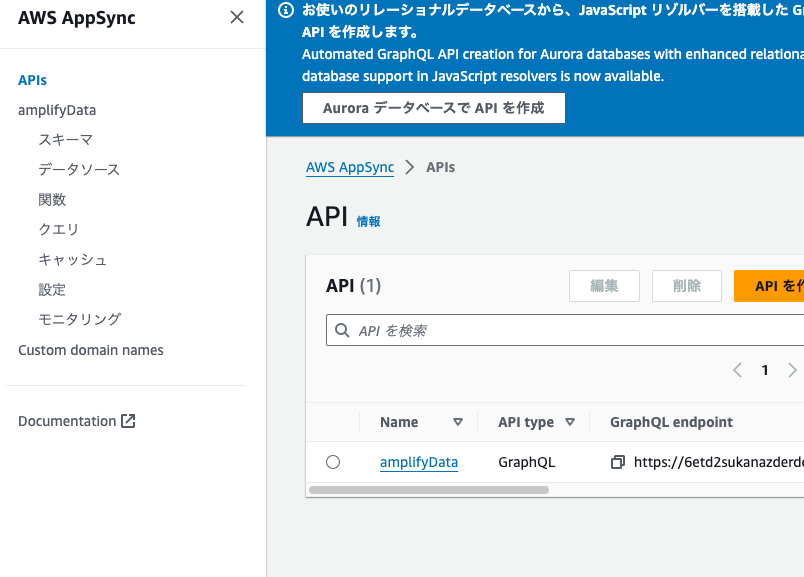The width and height of the screenshot is (804, 577).
Task: Copy the GraphQL endpoint URL with copy icon
Action: tap(618, 462)
